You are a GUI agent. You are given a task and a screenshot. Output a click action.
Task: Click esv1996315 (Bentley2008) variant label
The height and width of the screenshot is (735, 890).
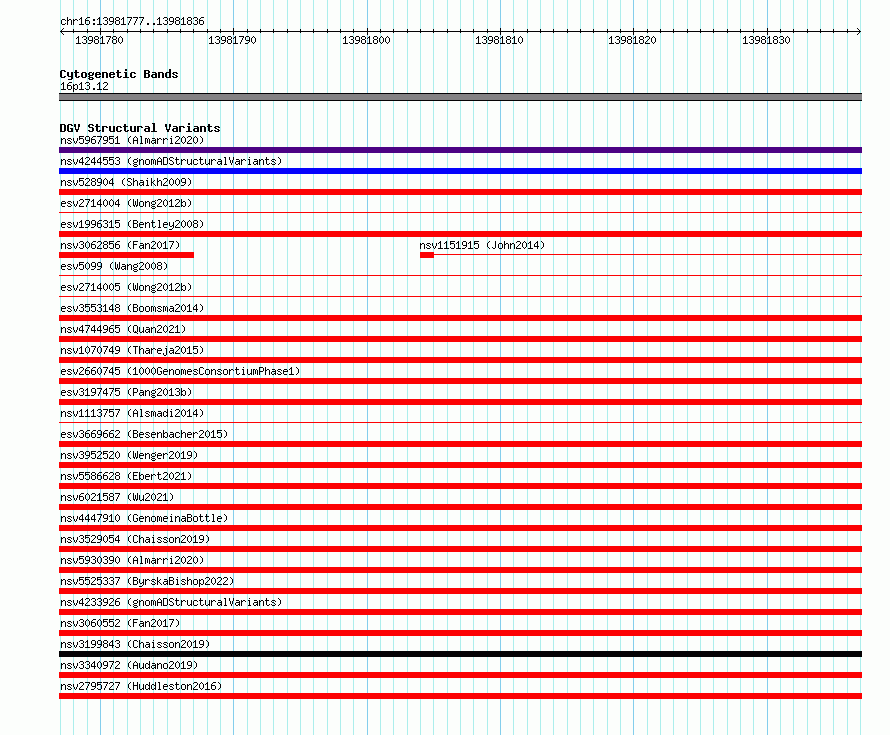132,224
